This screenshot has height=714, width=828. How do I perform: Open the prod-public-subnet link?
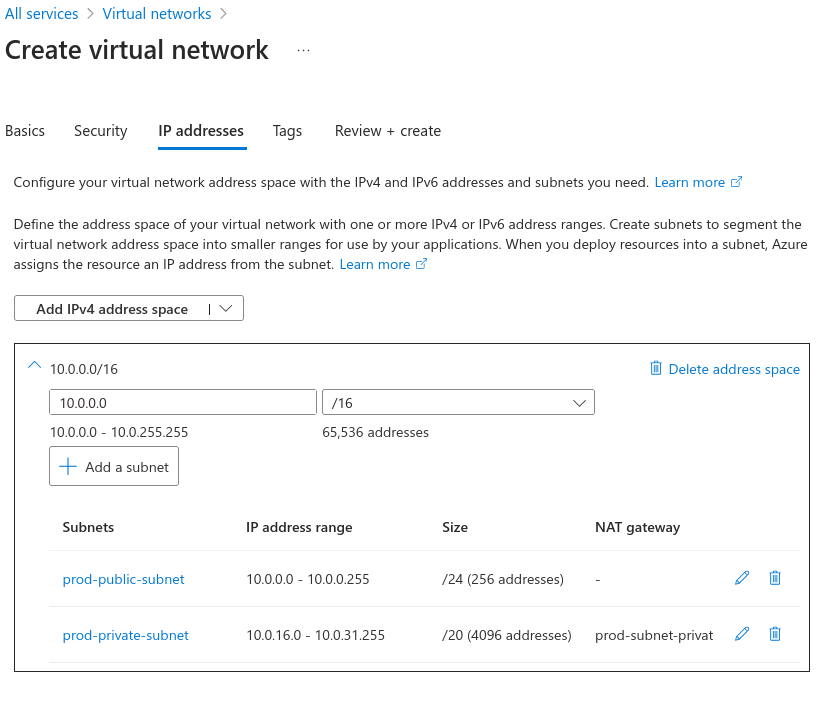[x=123, y=579]
